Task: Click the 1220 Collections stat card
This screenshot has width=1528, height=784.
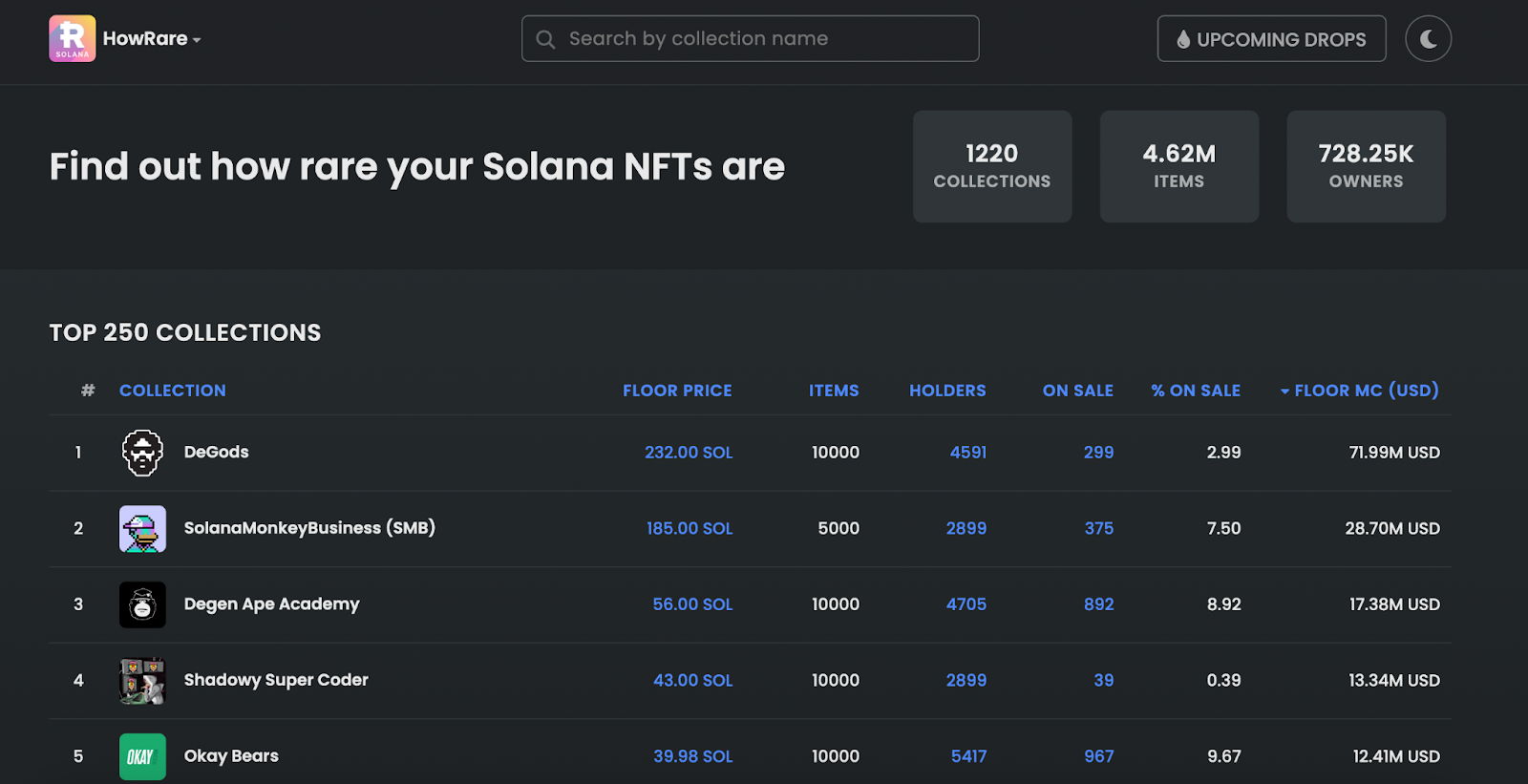Action: 992,166
